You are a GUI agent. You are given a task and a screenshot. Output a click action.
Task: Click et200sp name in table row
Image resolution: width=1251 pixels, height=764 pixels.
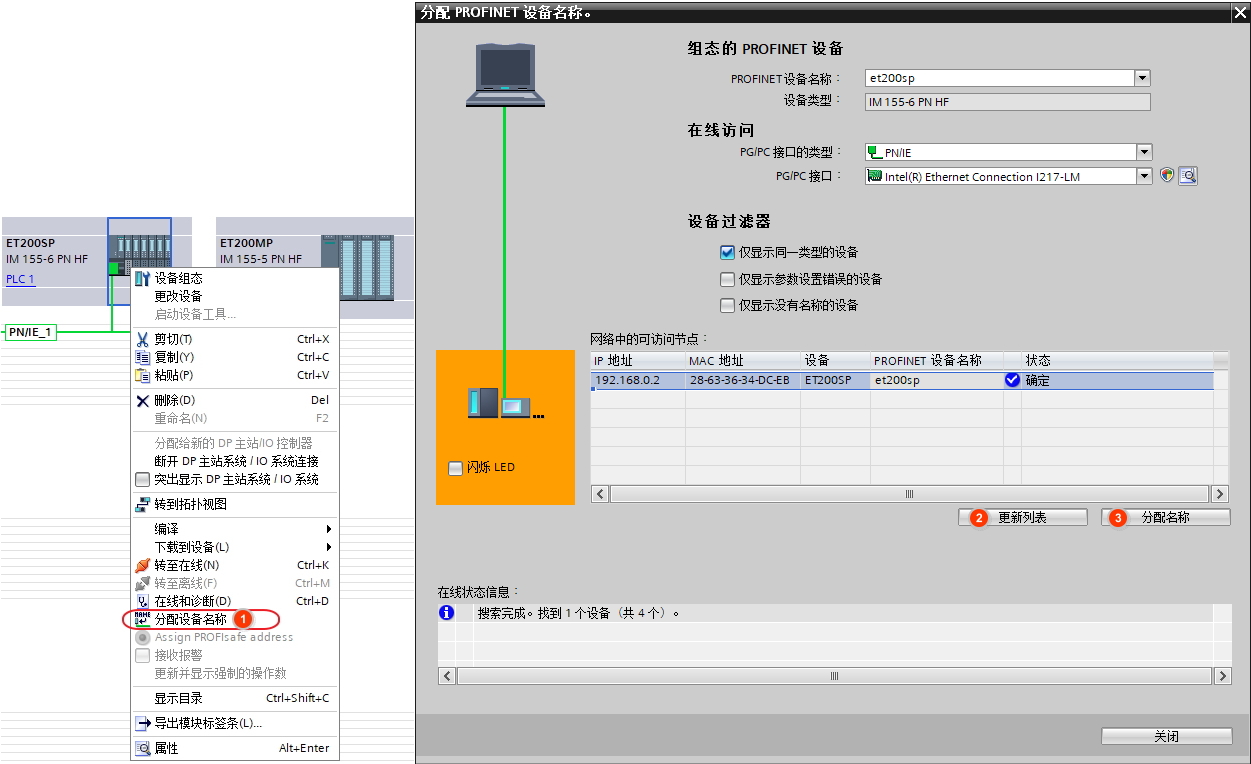tap(936, 380)
